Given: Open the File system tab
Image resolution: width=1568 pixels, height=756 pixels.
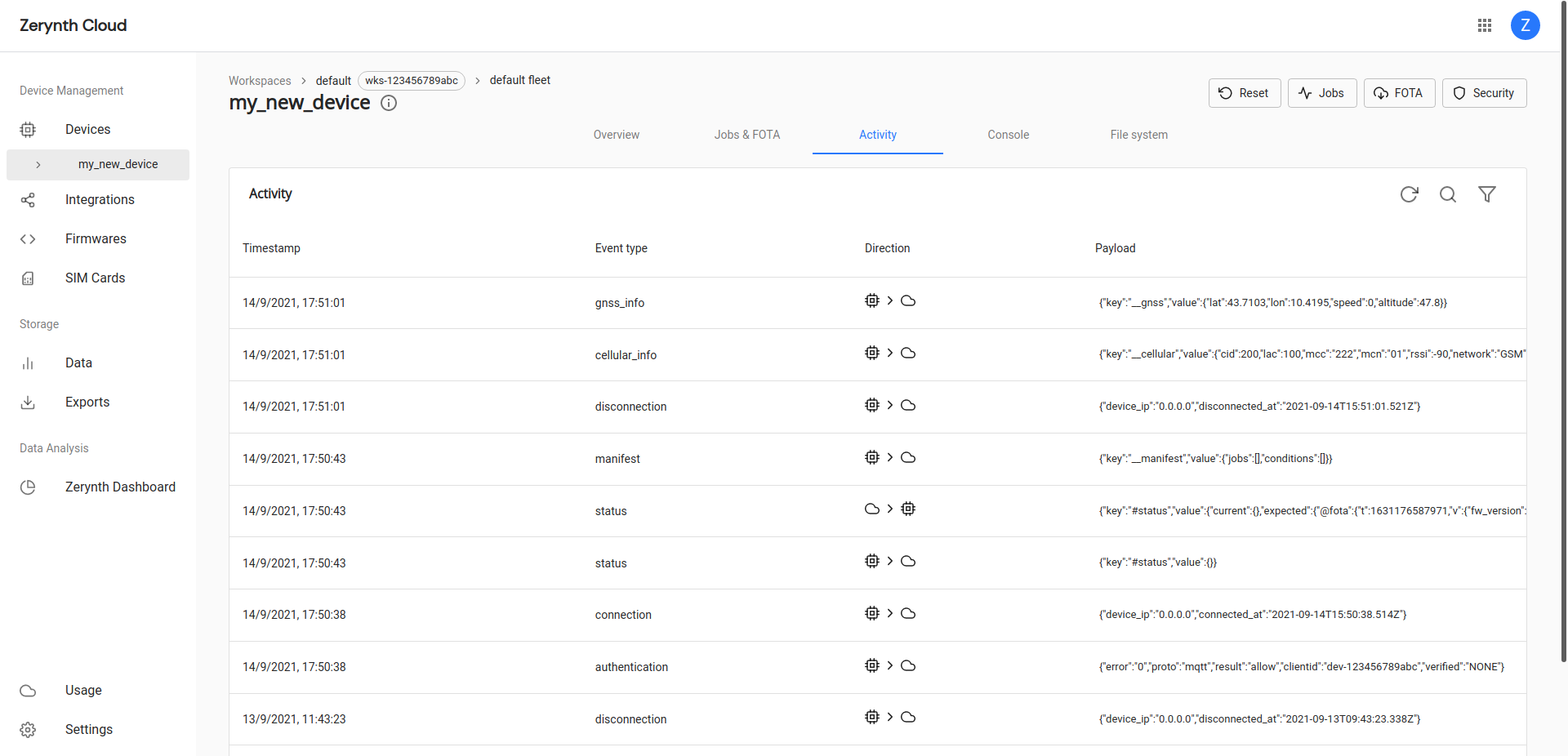Looking at the screenshot, I should tap(1139, 135).
